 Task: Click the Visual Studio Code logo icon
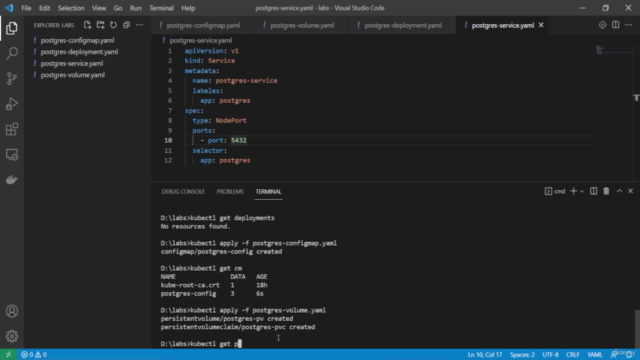click(x=9, y=8)
